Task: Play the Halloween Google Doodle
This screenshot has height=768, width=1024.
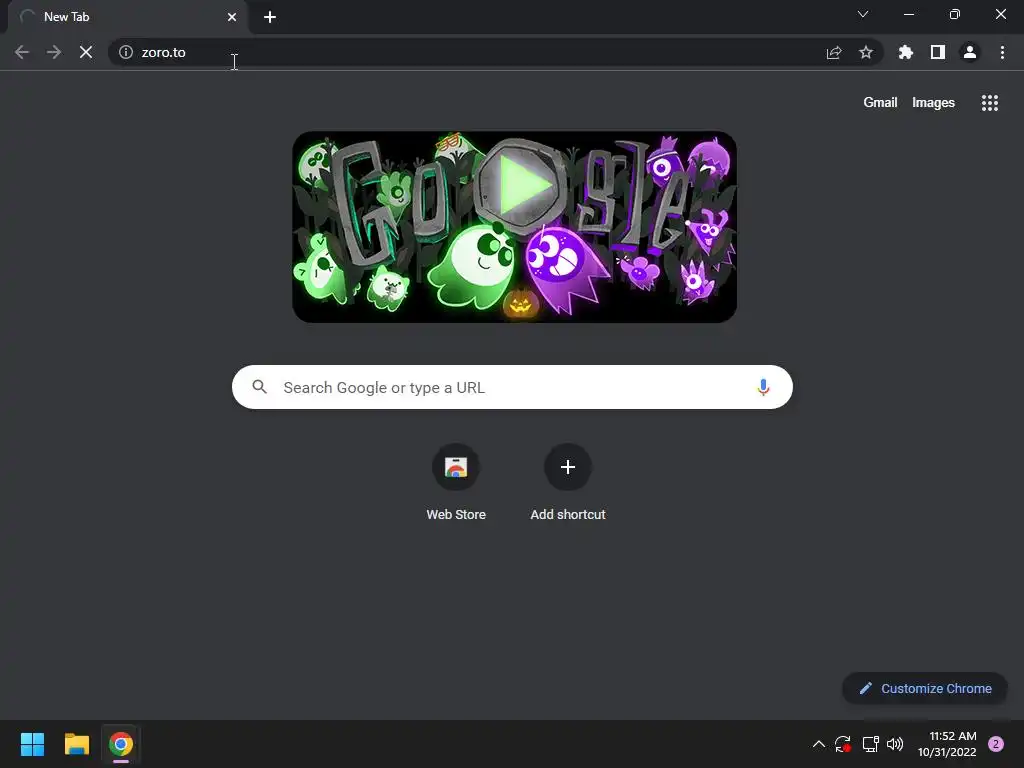Action: pyautogui.click(x=520, y=186)
